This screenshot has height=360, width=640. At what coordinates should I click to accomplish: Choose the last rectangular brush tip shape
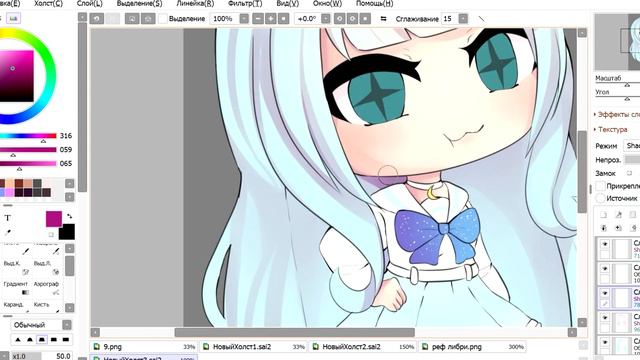coord(66,340)
